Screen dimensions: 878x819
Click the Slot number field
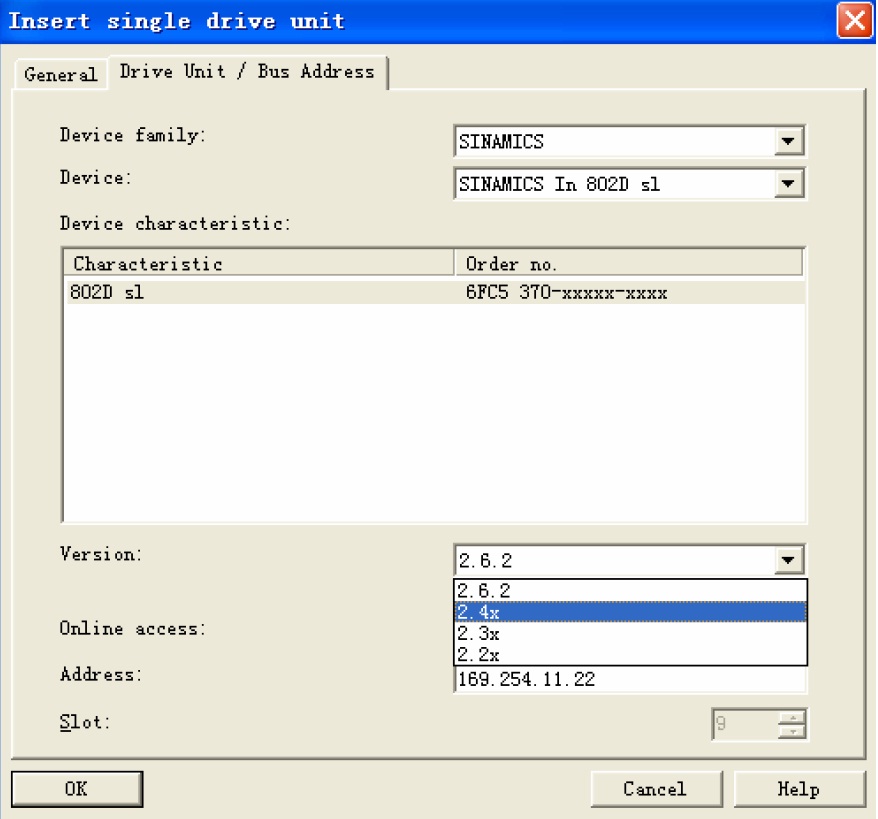coord(745,724)
